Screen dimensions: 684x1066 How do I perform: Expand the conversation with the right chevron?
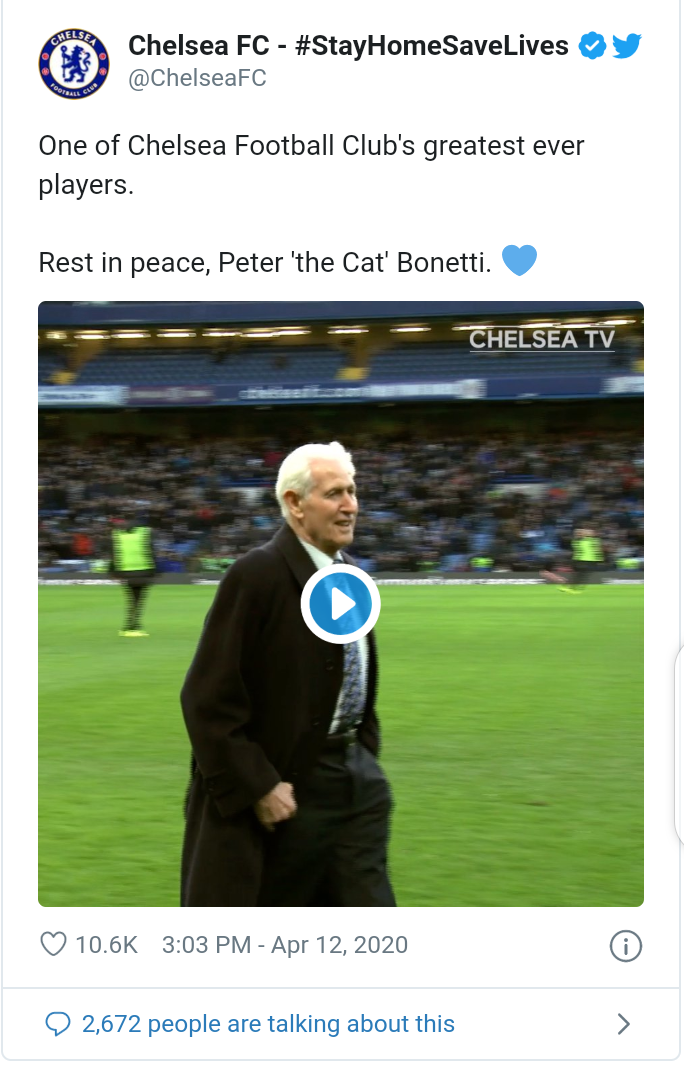tap(624, 1024)
